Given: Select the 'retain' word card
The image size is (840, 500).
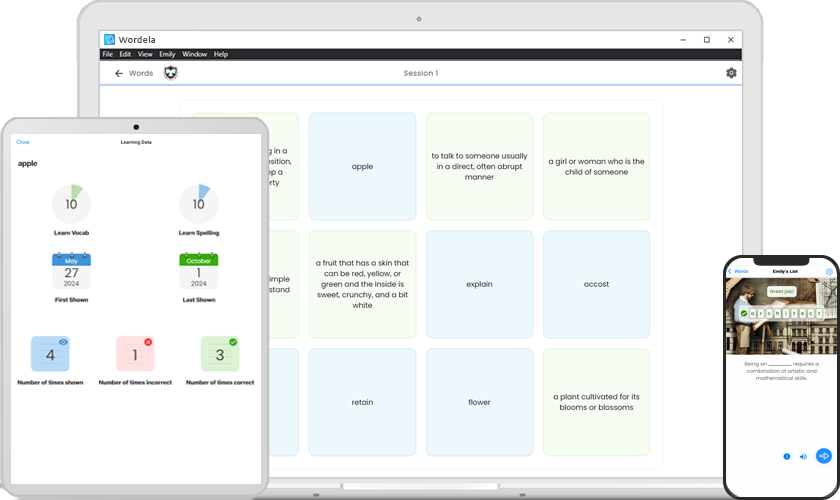Looking at the screenshot, I should tap(362, 402).
